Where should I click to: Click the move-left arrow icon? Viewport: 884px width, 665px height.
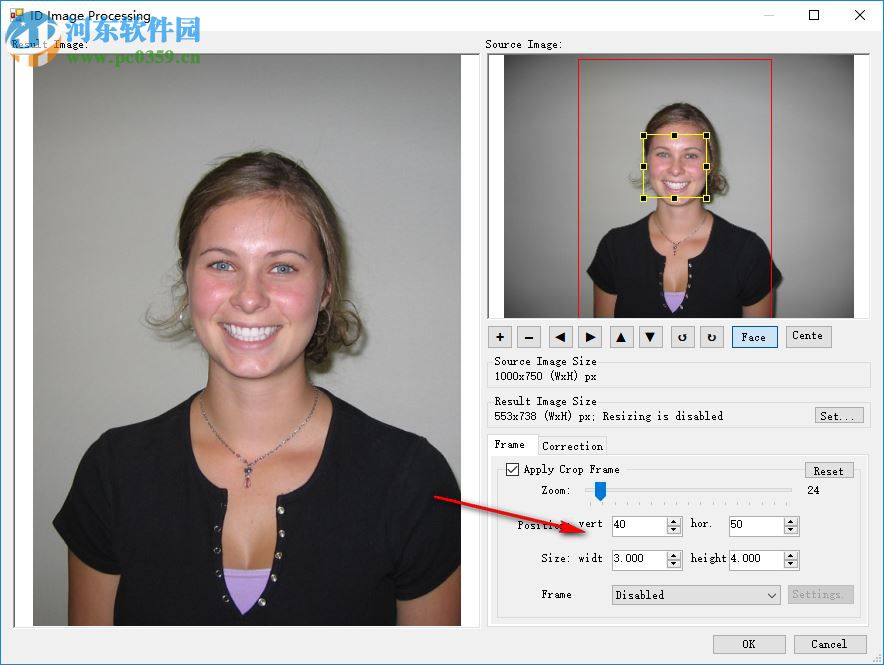point(560,337)
